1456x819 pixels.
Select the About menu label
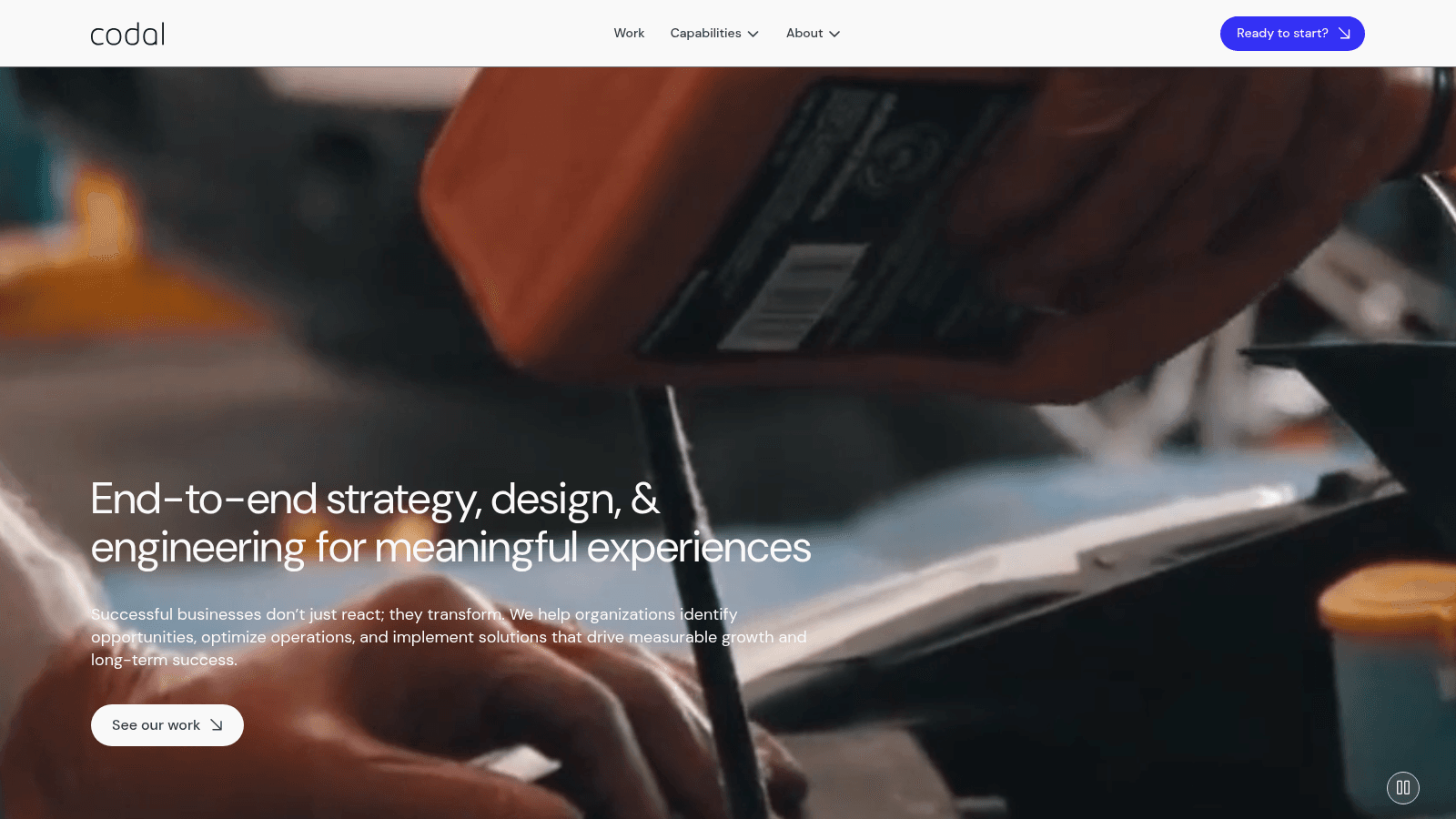pos(804,33)
